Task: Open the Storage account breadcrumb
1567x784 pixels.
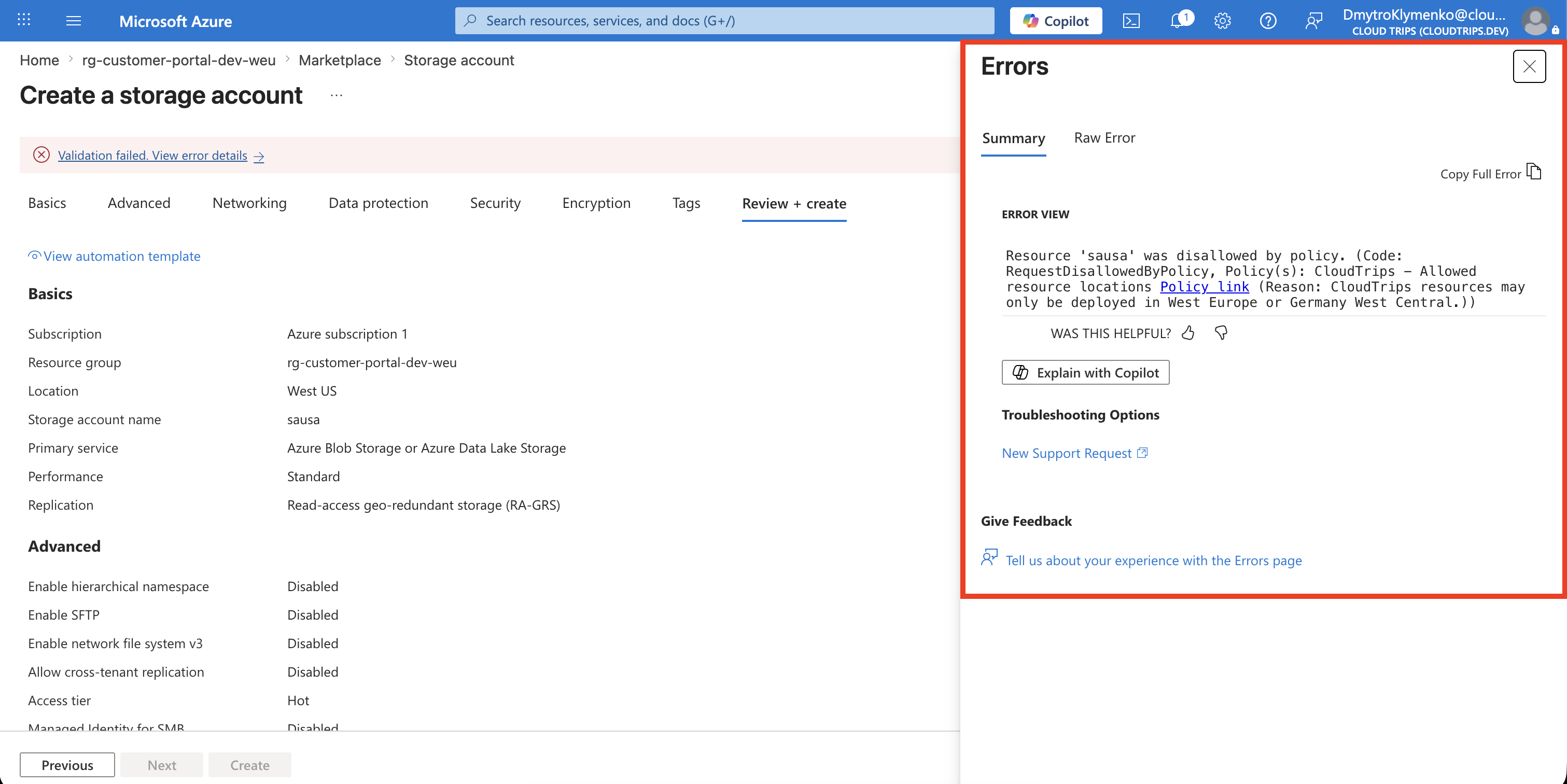Action: [459, 60]
